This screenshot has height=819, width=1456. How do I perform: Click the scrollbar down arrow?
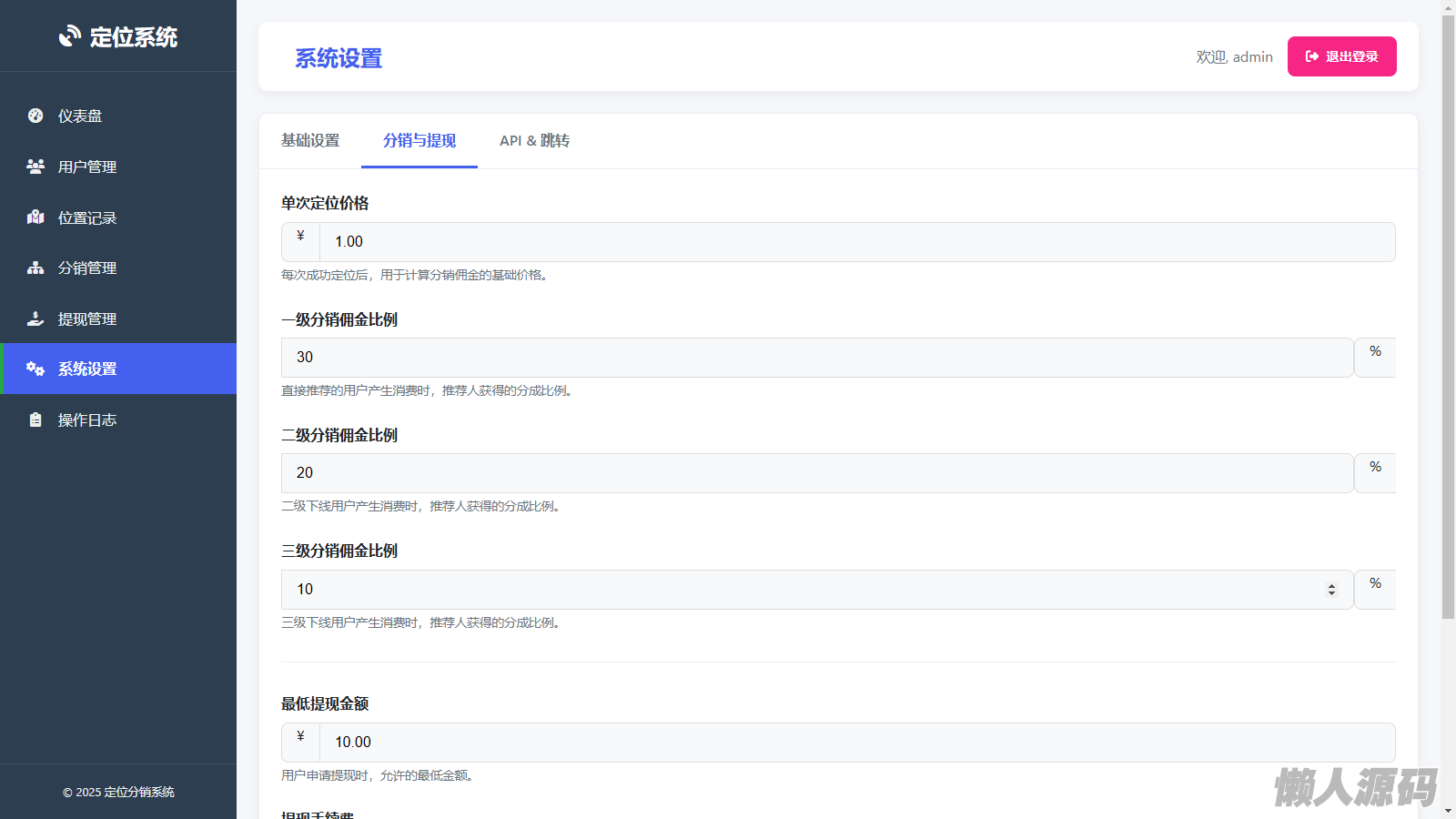point(1448,811)
